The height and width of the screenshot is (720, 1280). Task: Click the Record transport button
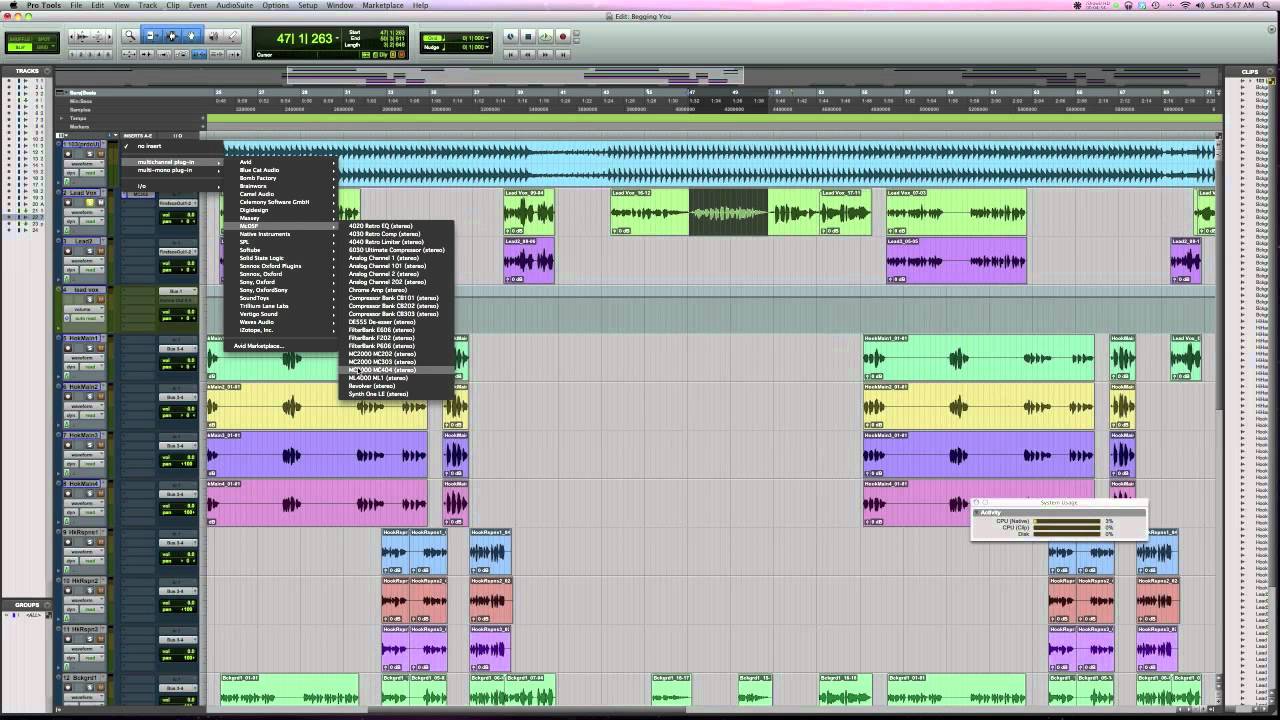(x=563, y=36)
